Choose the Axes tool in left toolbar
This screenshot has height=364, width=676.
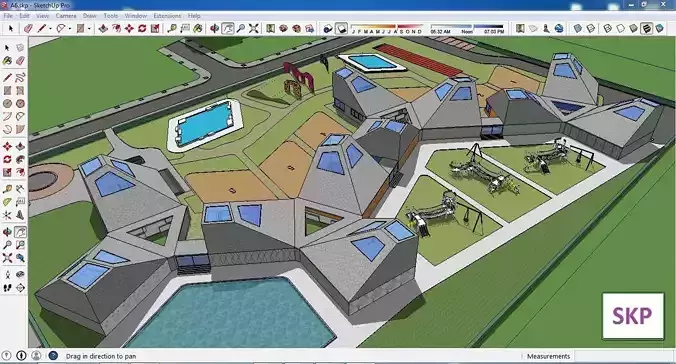[7, 215]
